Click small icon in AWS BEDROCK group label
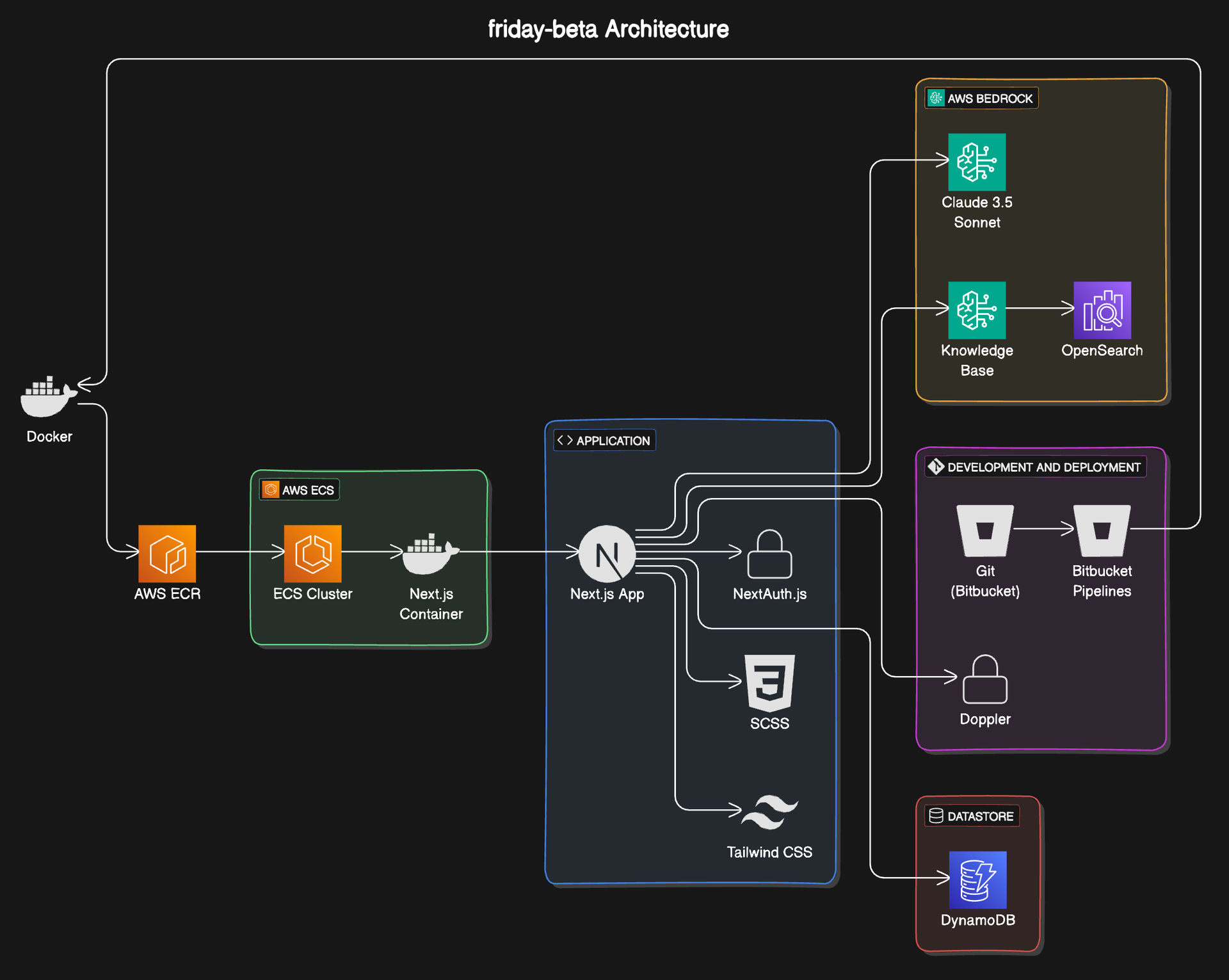The image size is (1229, 980). [x=936, y=98]
